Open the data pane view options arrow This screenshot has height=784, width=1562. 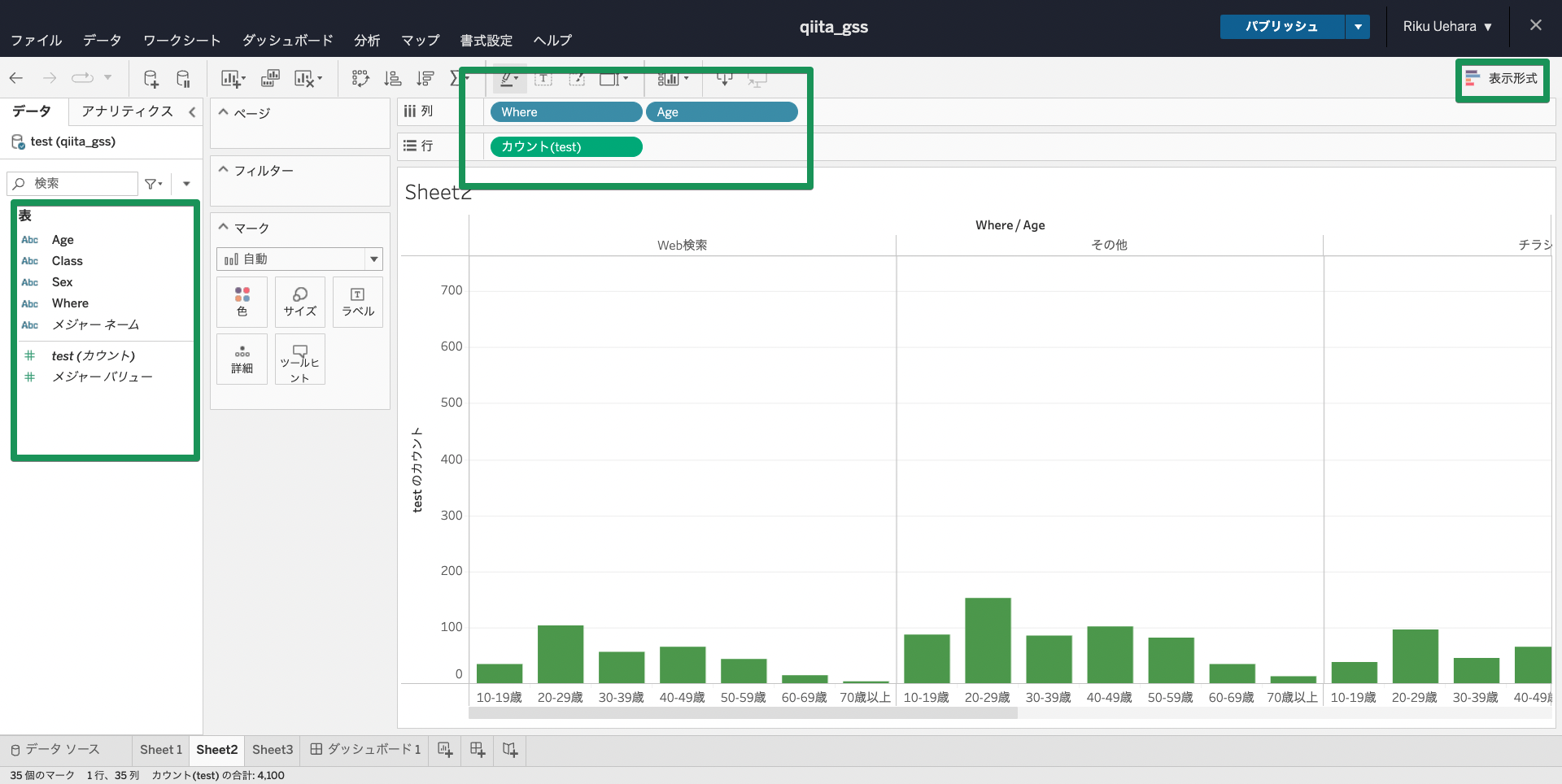pos(186,184)
